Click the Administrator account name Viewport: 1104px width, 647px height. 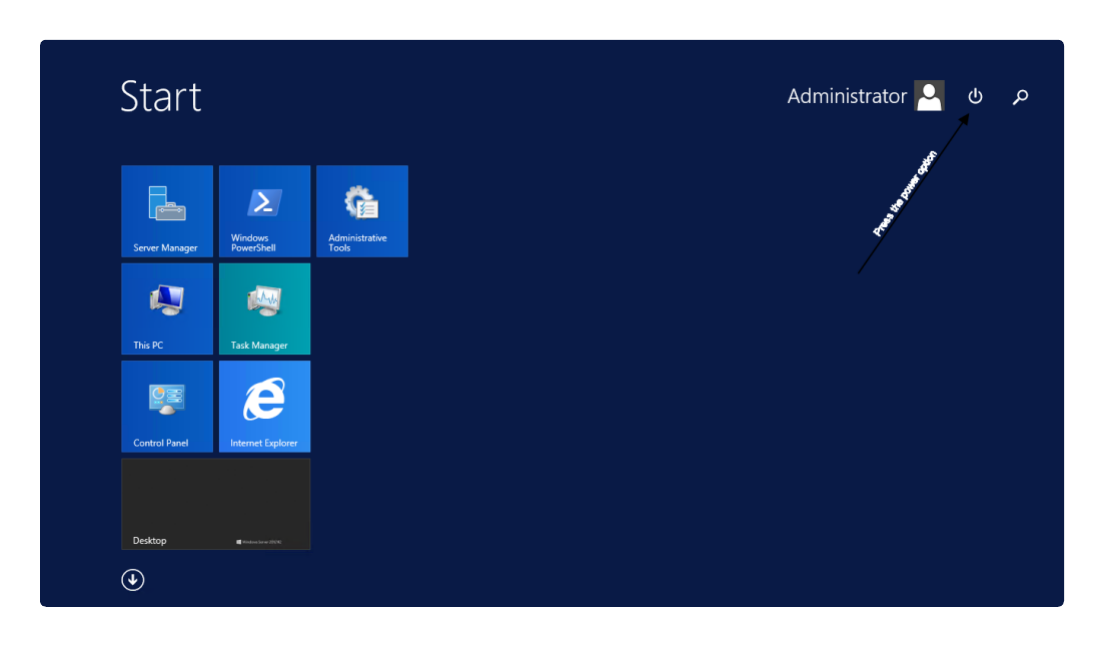pos(846,96)
